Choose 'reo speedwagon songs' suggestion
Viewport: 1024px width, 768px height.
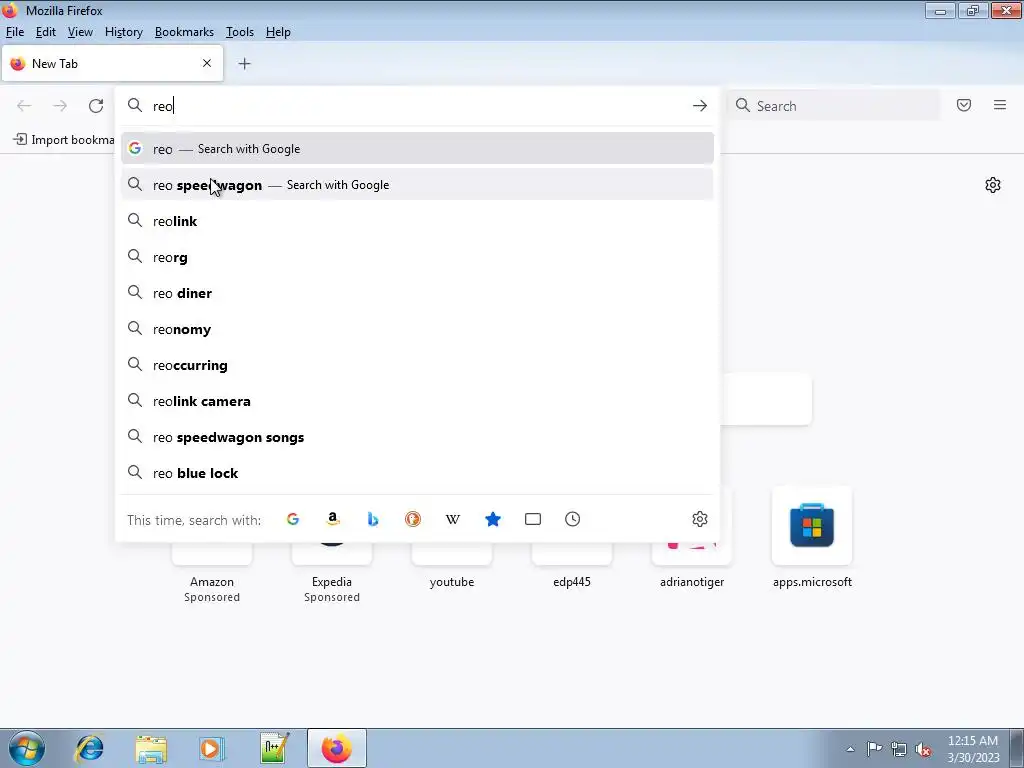click(417, 437)
